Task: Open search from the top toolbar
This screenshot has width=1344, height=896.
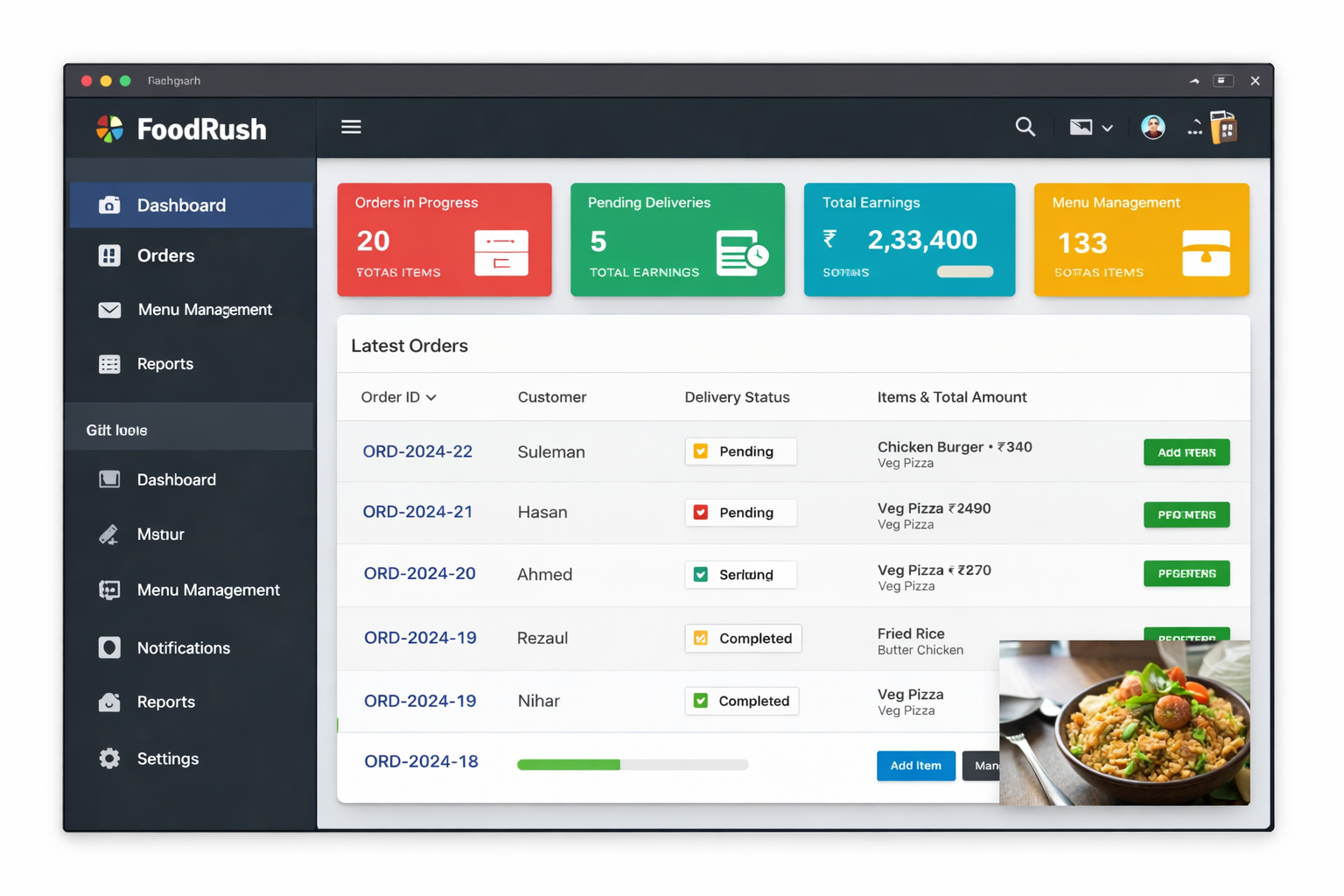Action: pos(1025,127)
